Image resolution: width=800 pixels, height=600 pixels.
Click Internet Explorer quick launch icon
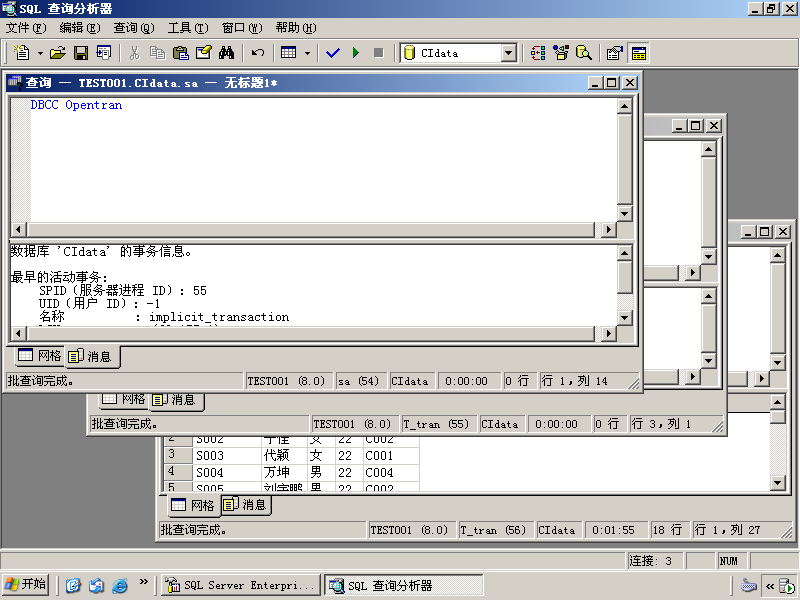[119, 585]
